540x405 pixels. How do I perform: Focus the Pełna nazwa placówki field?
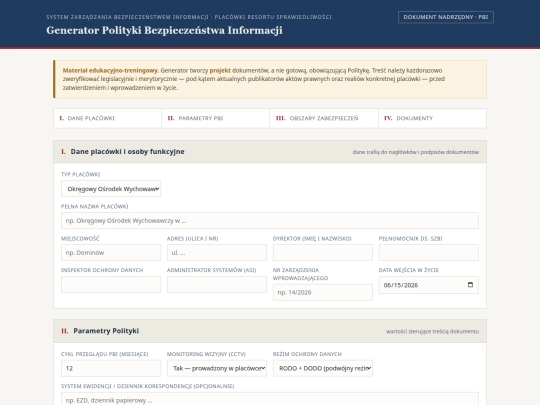click(x=270, y=220)
